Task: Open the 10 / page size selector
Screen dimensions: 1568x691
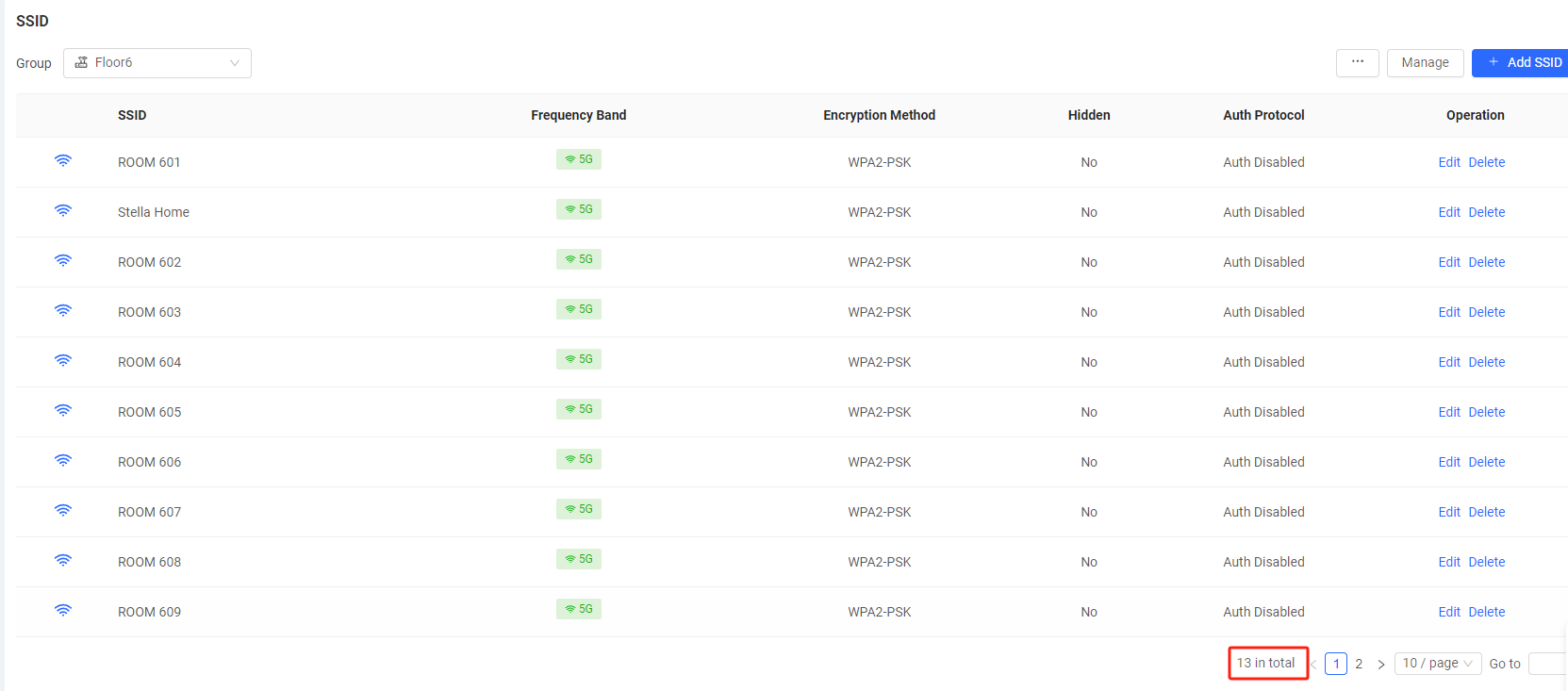Action: [x=1437, y=664]
